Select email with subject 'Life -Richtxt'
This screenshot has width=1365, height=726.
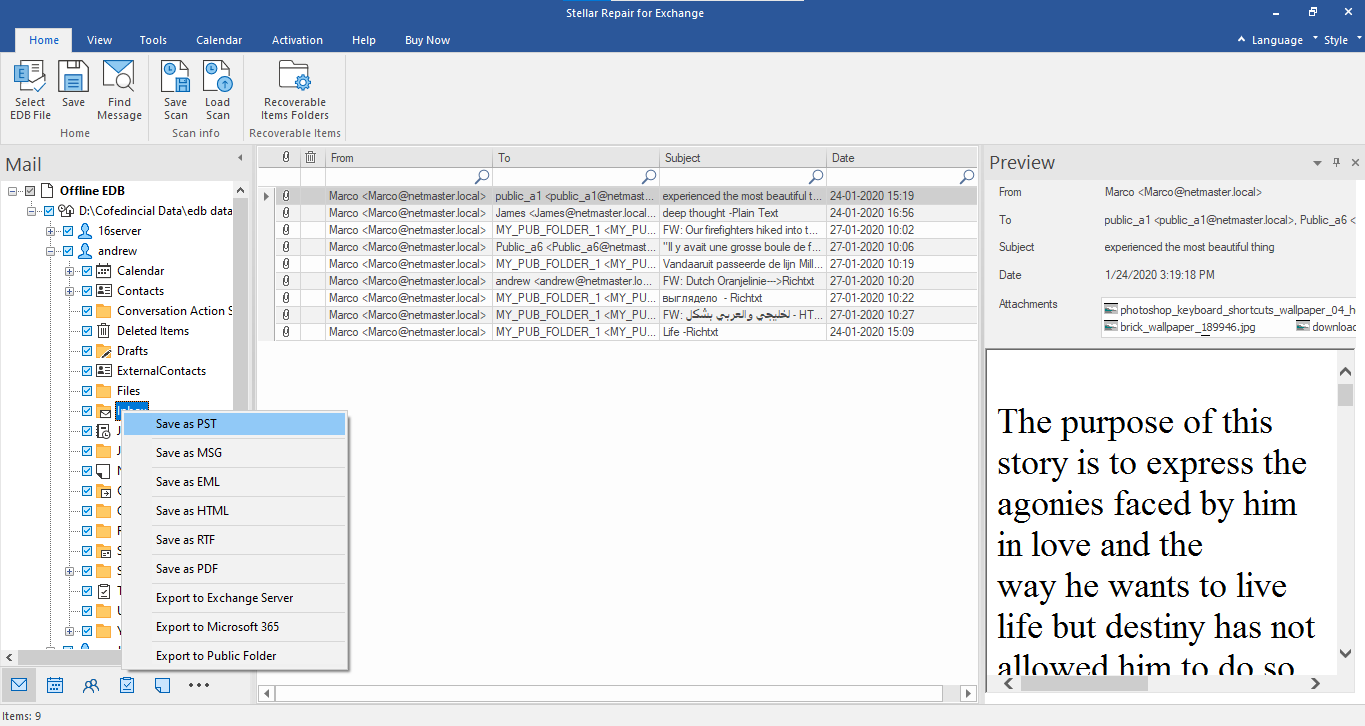click(617, 332)
